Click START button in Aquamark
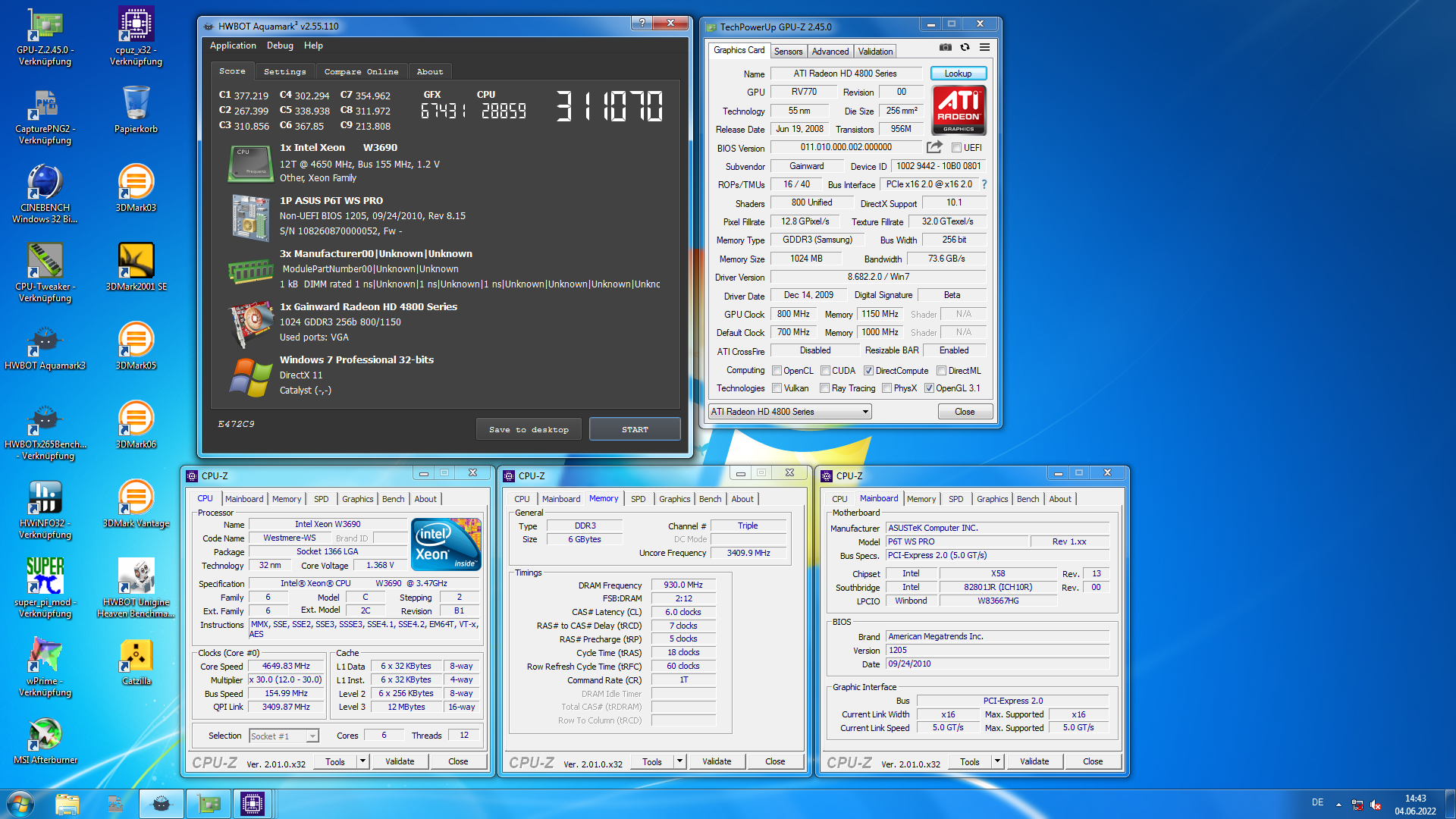 (x=635, y=429)
